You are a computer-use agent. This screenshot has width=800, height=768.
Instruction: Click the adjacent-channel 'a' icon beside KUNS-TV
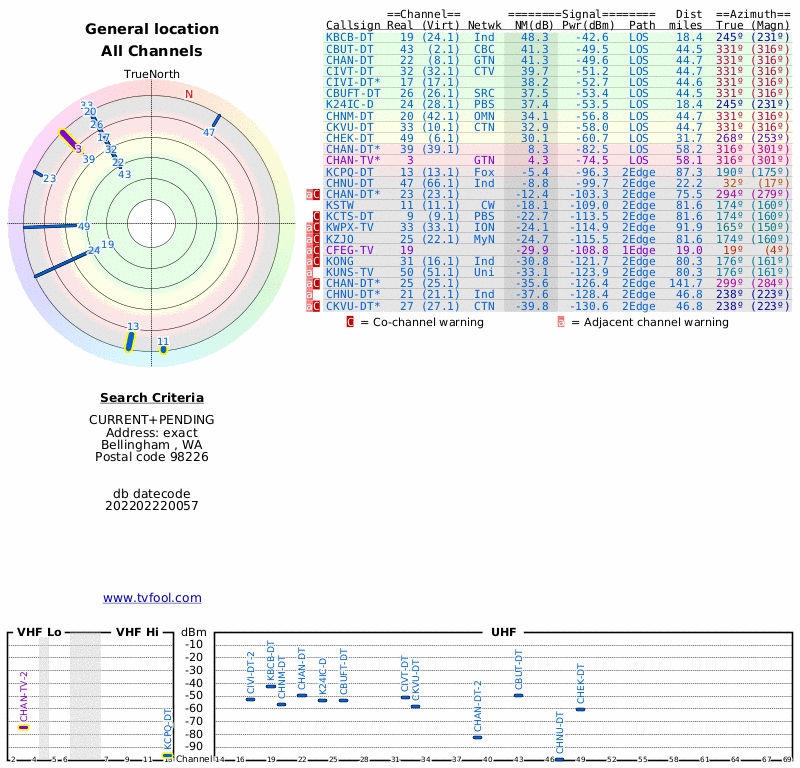pos(309,272)
